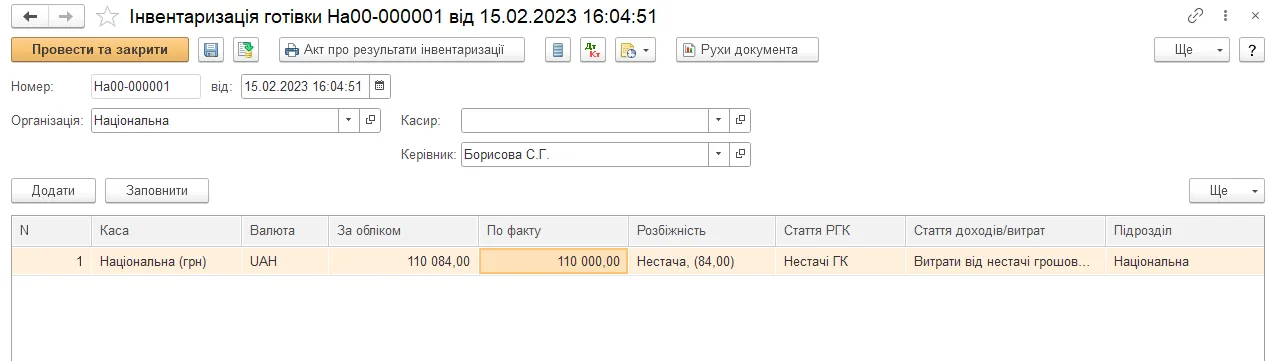Open the selected Організація item
The image size is (1276, 361).
click(x=370, y=121)
